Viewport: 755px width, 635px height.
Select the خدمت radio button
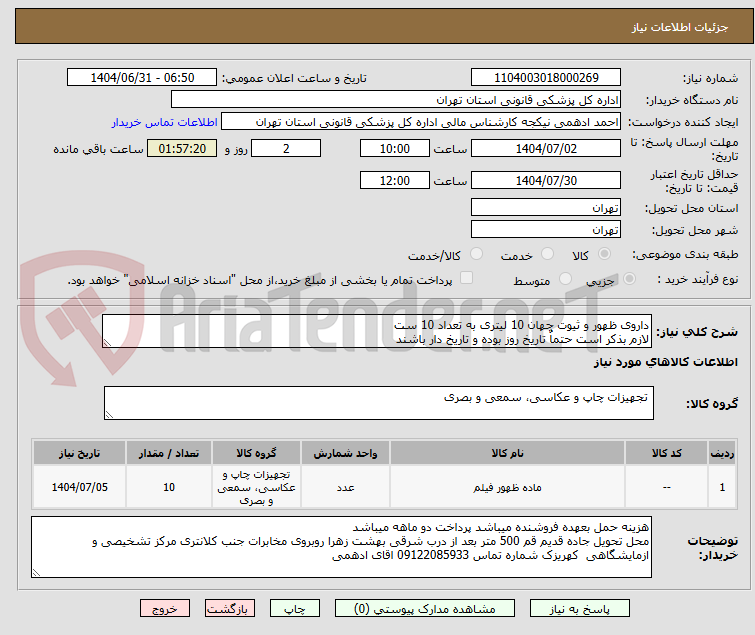click(x=547, y=253)
